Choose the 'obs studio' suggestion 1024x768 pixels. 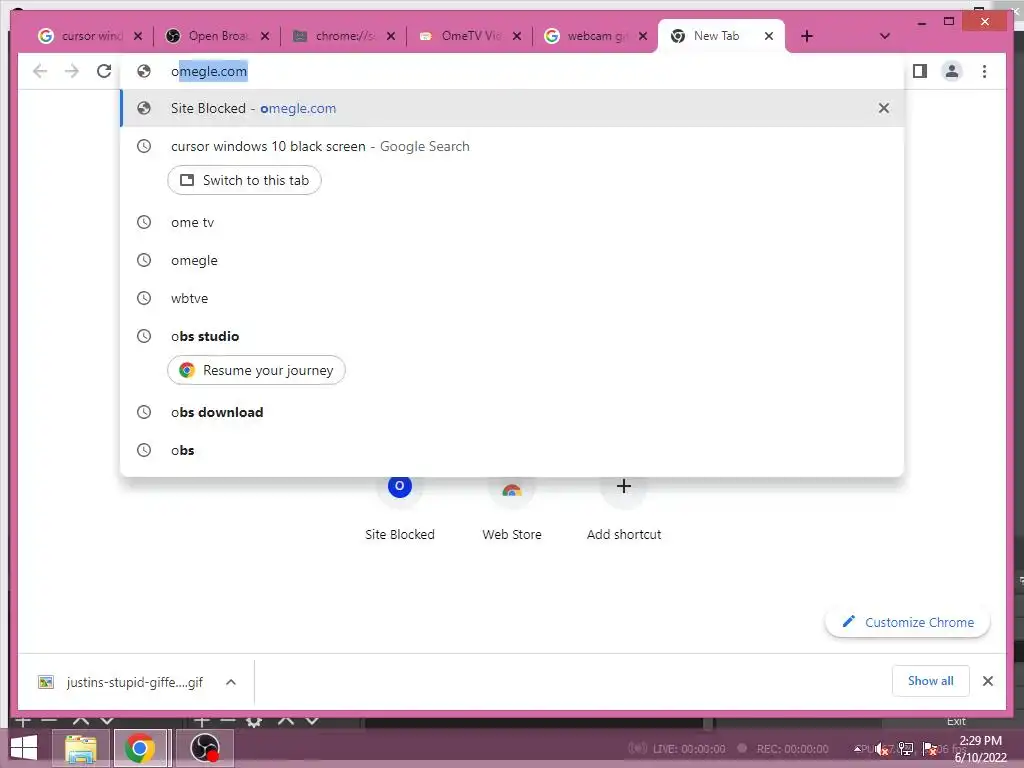(513, 336)
